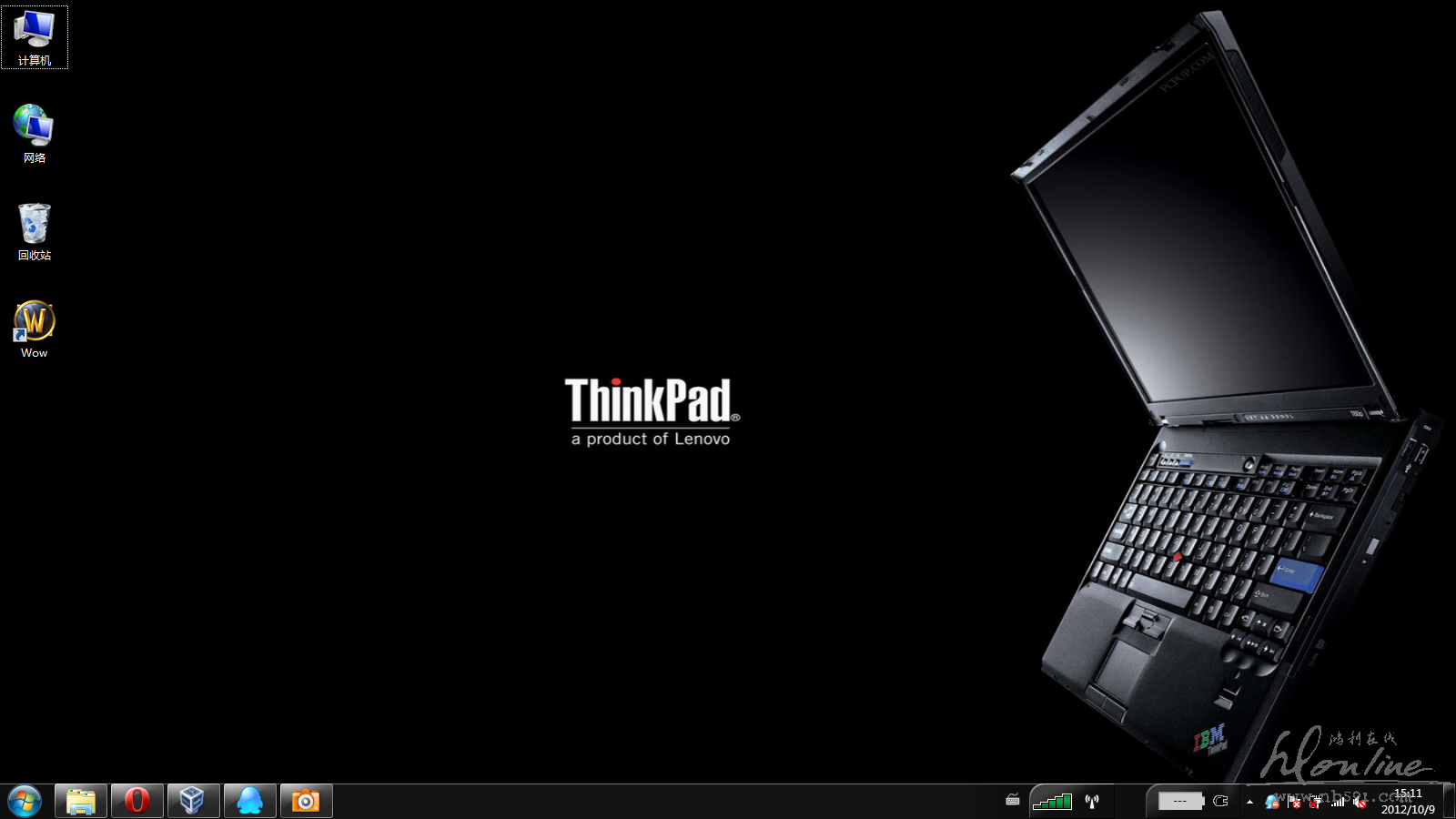Open QQ messenger from the taskbar

(x=249, y=802)
